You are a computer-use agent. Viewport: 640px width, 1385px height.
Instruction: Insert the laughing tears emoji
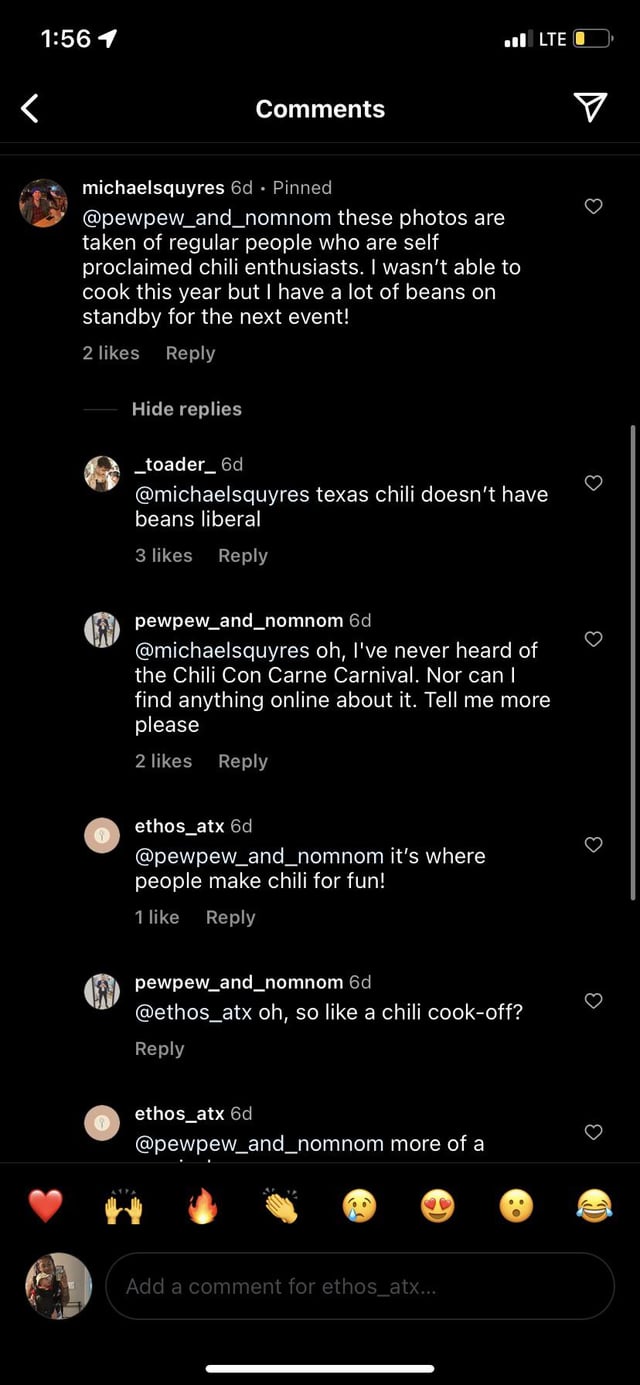click(594, 1206)
